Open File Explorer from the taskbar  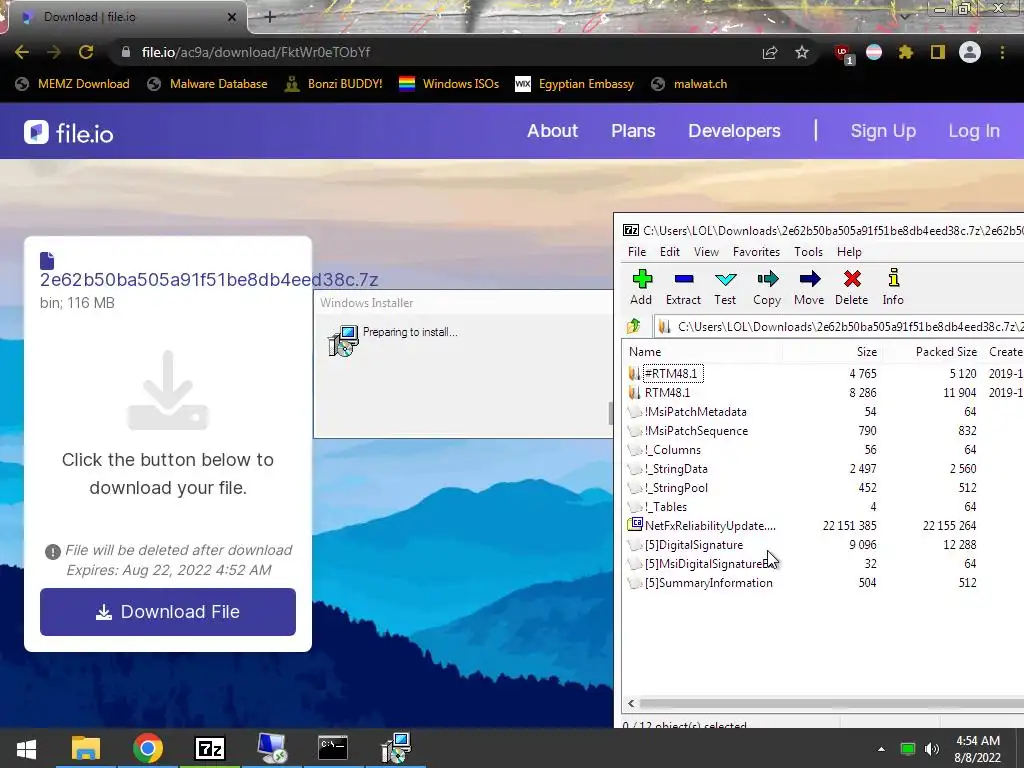click(86, 748)
